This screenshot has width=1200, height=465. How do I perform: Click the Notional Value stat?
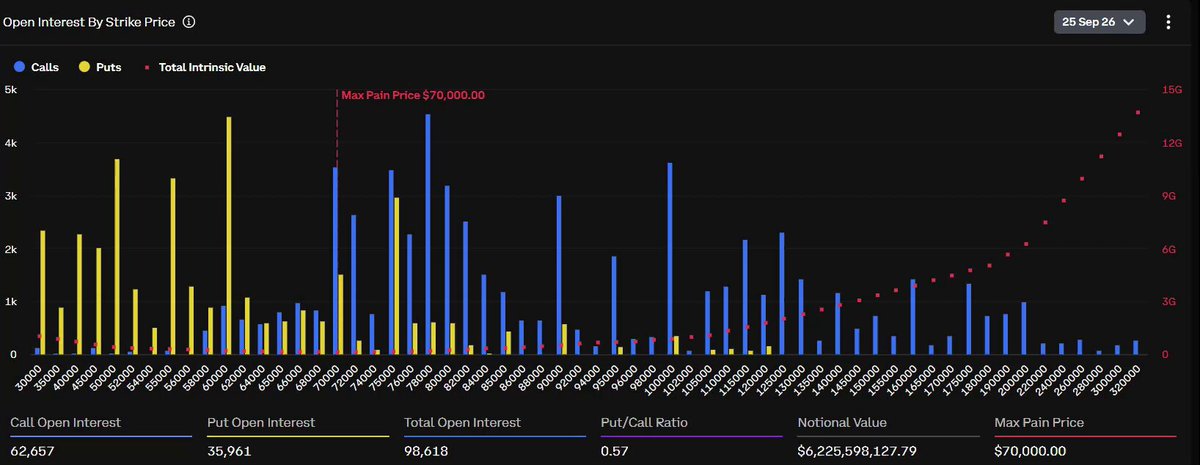pos(888,437)
